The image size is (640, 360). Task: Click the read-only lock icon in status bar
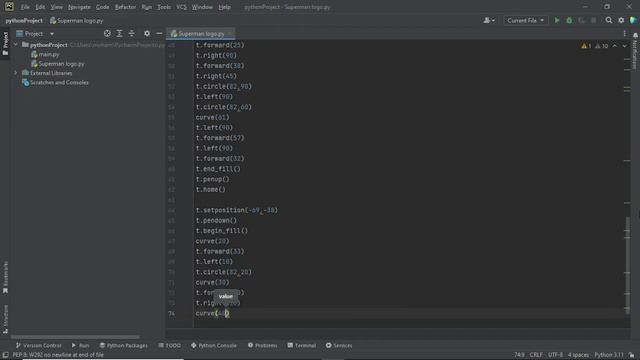click(x=631, y=355)
